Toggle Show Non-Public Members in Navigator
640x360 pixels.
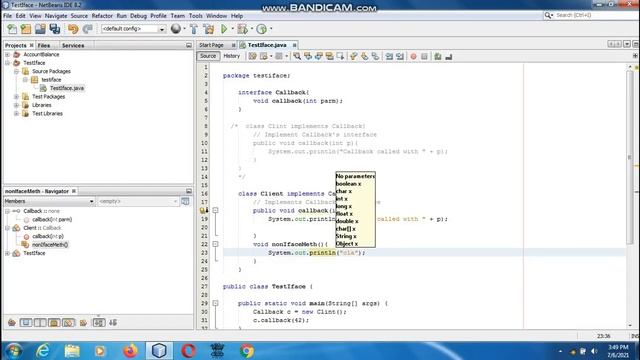[x=54, y=322]
